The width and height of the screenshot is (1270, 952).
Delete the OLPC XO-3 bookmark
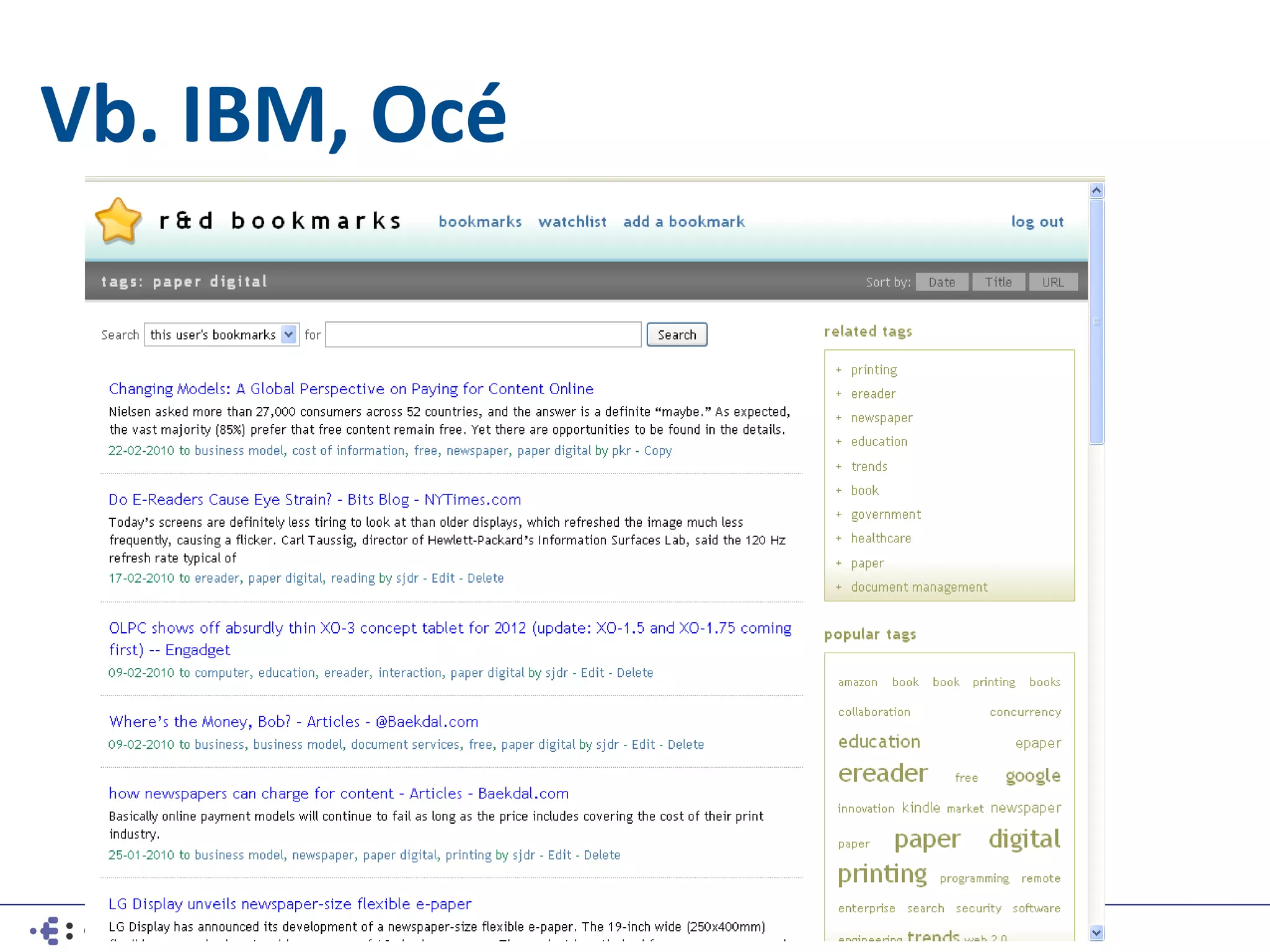point(635,673)
